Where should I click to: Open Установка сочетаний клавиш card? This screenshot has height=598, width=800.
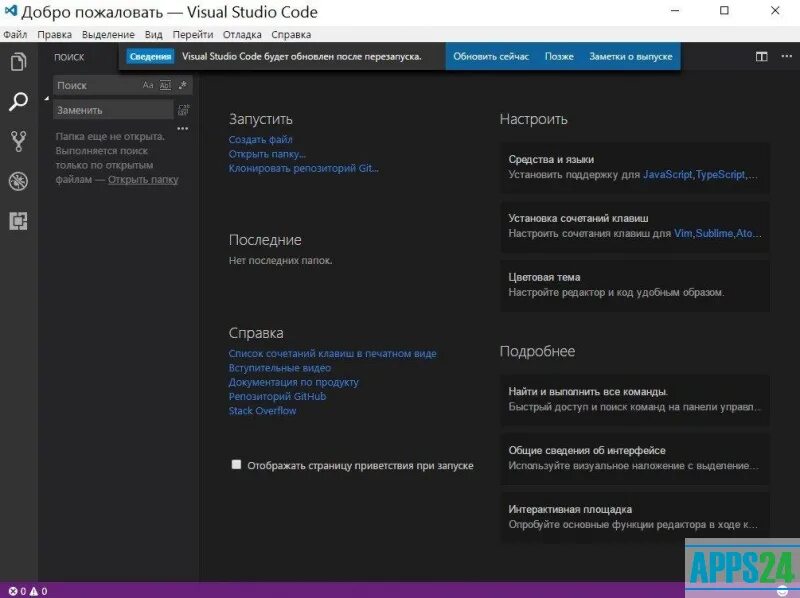click(x=635, y=226)
